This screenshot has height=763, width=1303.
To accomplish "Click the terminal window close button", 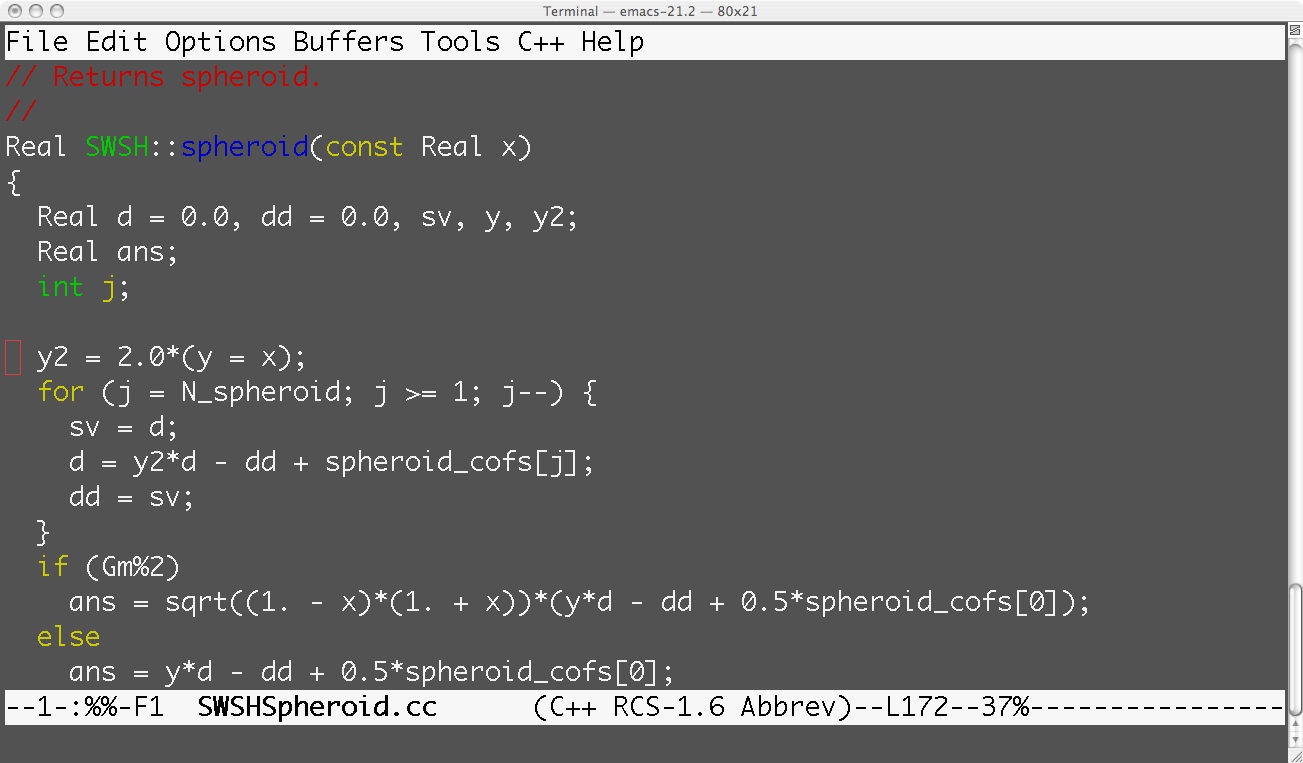I will (x=14, y=11).
